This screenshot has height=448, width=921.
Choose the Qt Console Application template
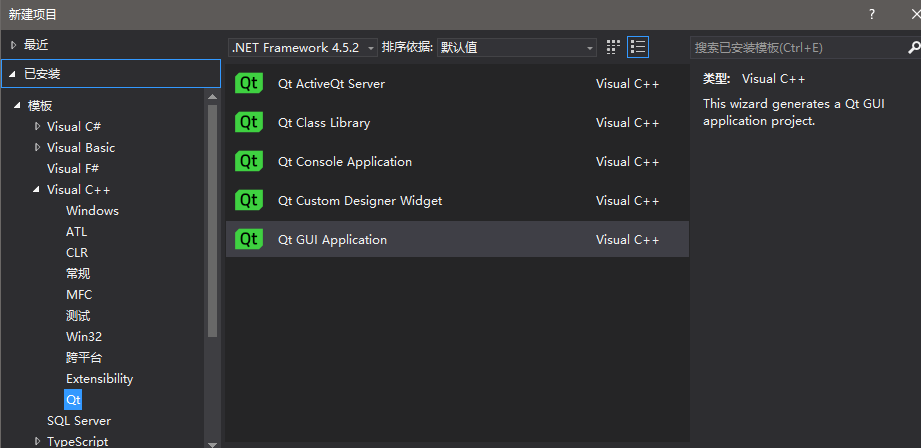click(457, 161)
